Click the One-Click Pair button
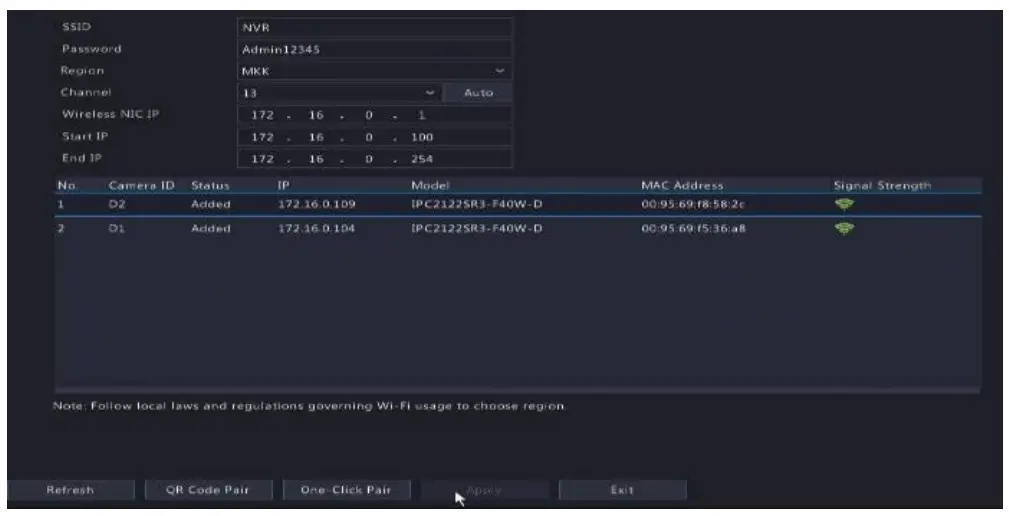This screenshot has height=516, width=1009. point(346,490)
